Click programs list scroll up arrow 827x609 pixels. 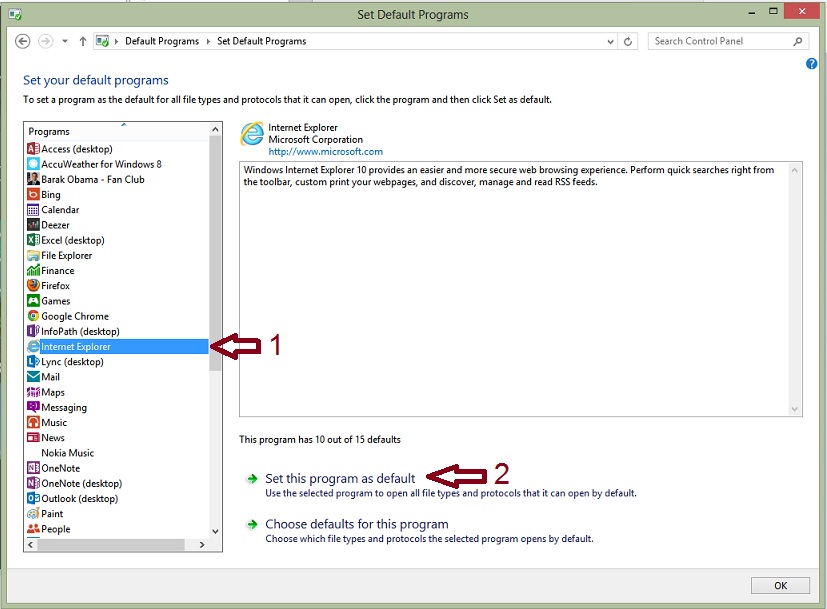pos(215,129)
